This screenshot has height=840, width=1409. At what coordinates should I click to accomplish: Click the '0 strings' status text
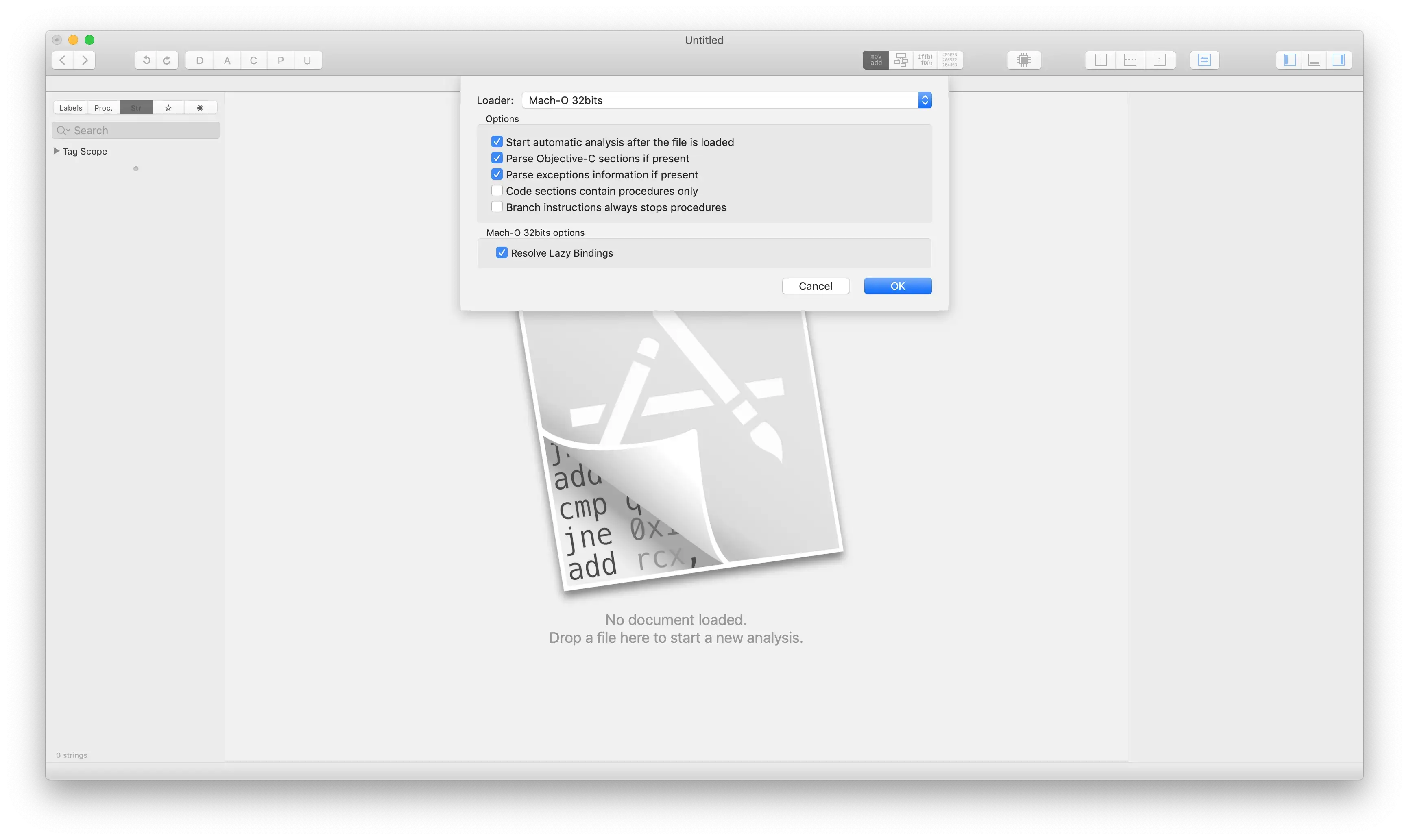[72, 755]
